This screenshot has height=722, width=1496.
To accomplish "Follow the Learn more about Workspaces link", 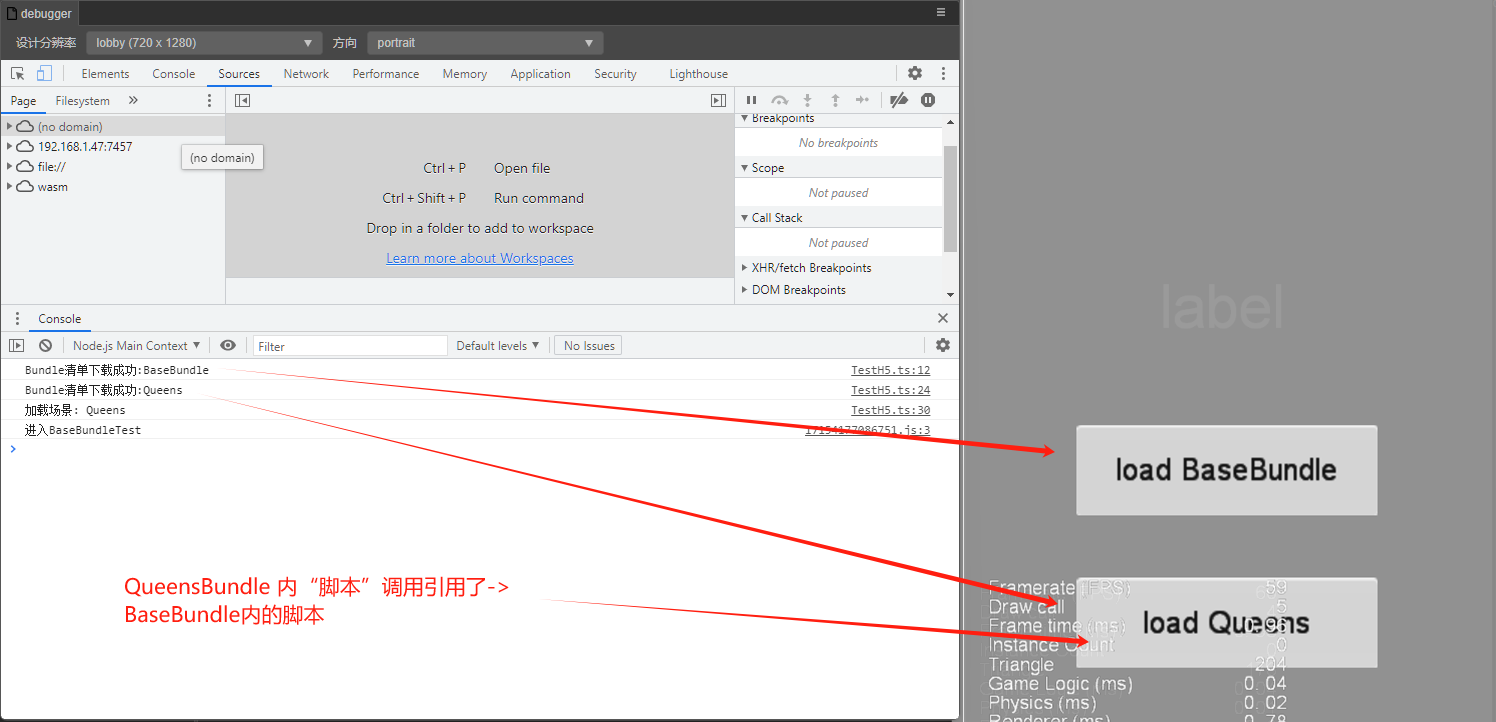I will (x=480, y=258).
